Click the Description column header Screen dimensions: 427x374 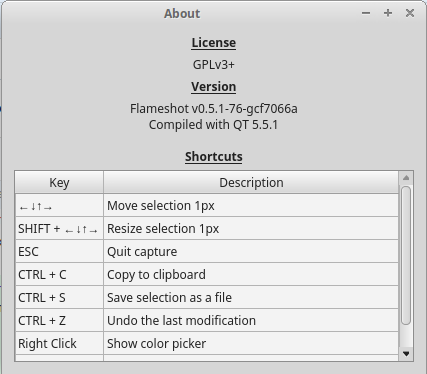251,183
